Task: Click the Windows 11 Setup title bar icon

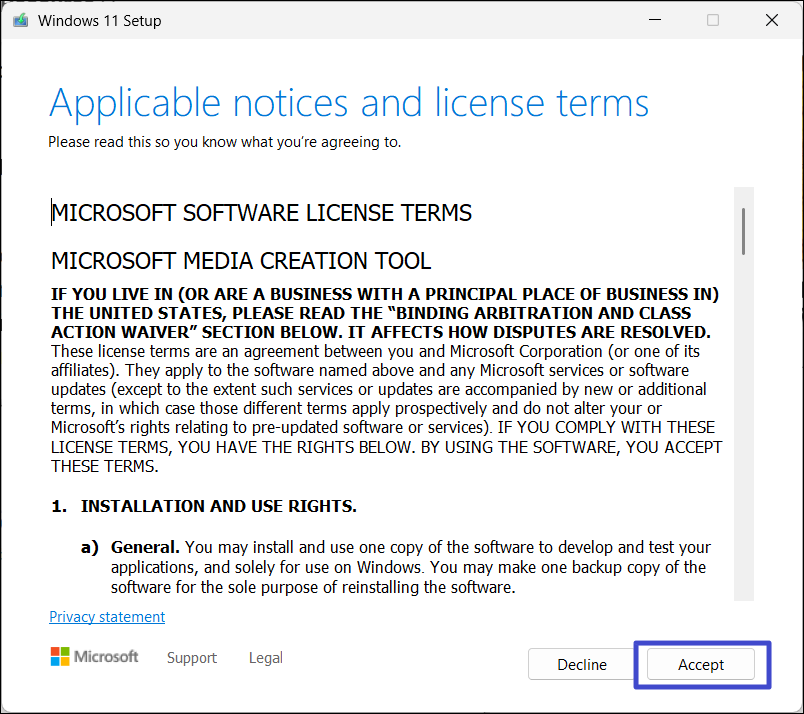Action: click(19, 20)
